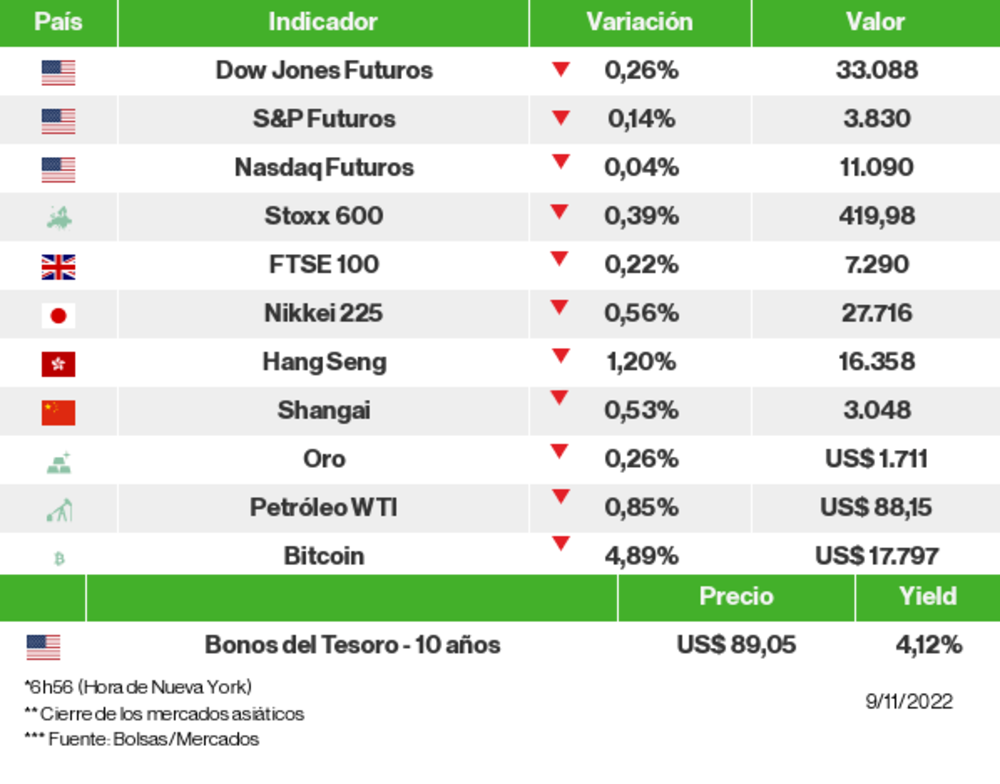
Task: Click the Hong Kong flag beside Hang Seng
Action: [x=58, y=364]
